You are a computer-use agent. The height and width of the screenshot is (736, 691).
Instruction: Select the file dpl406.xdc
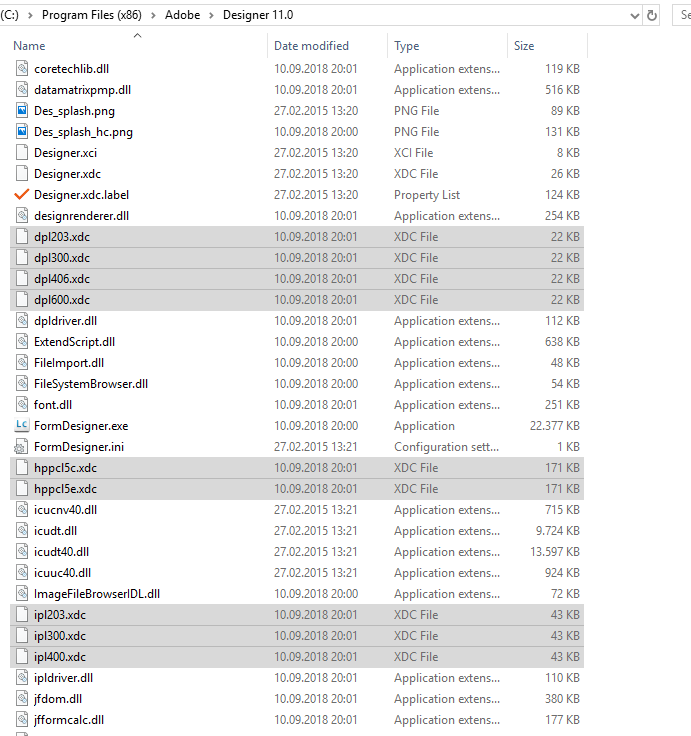pos(297,279)
